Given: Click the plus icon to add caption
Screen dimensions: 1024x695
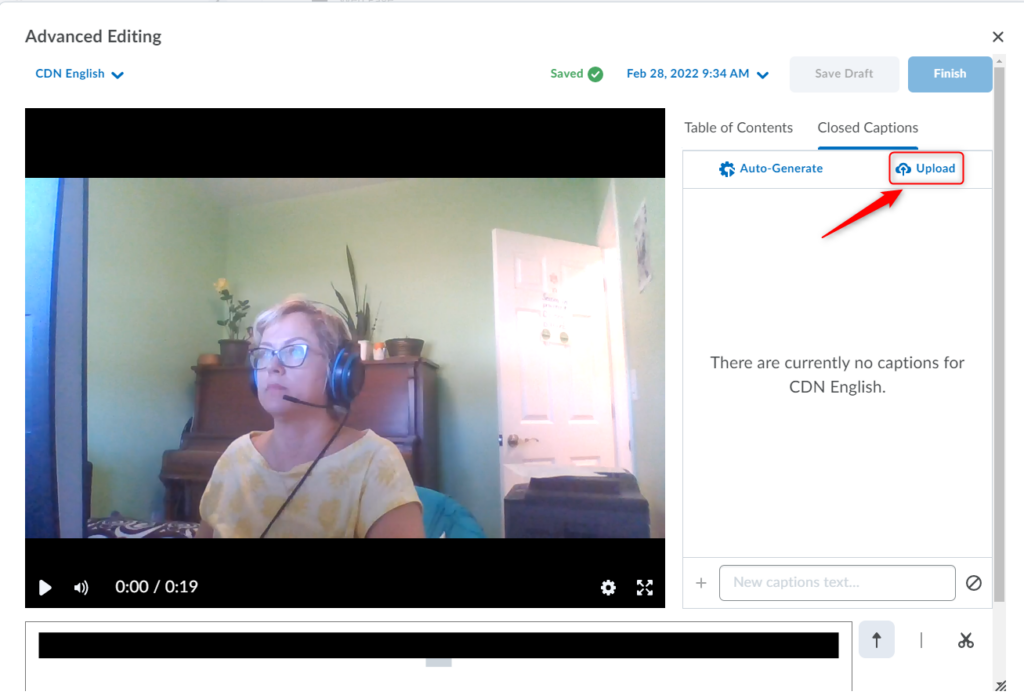Looking at the screenshot, I should tap(701, 583).
